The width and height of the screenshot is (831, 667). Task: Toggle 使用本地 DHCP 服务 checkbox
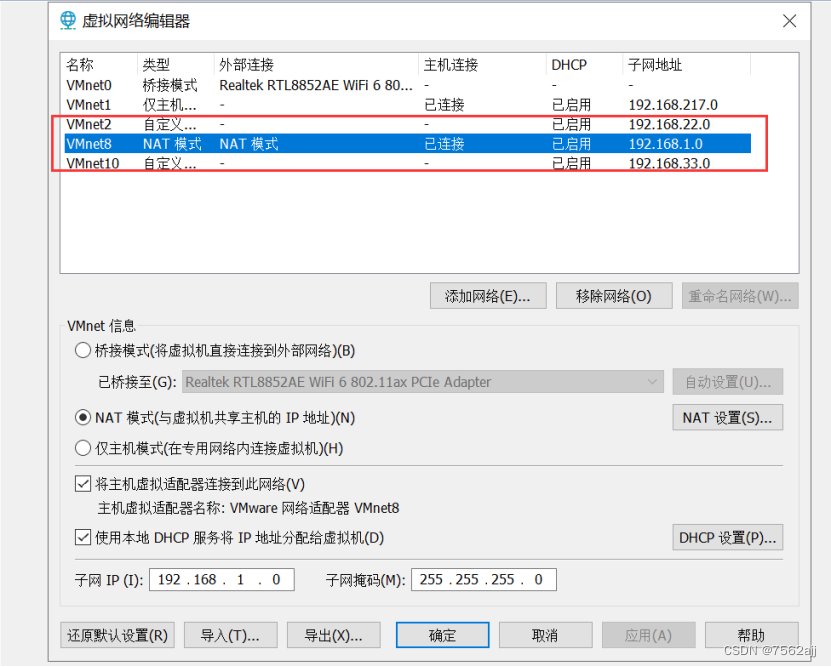click(x=83, y=538)
